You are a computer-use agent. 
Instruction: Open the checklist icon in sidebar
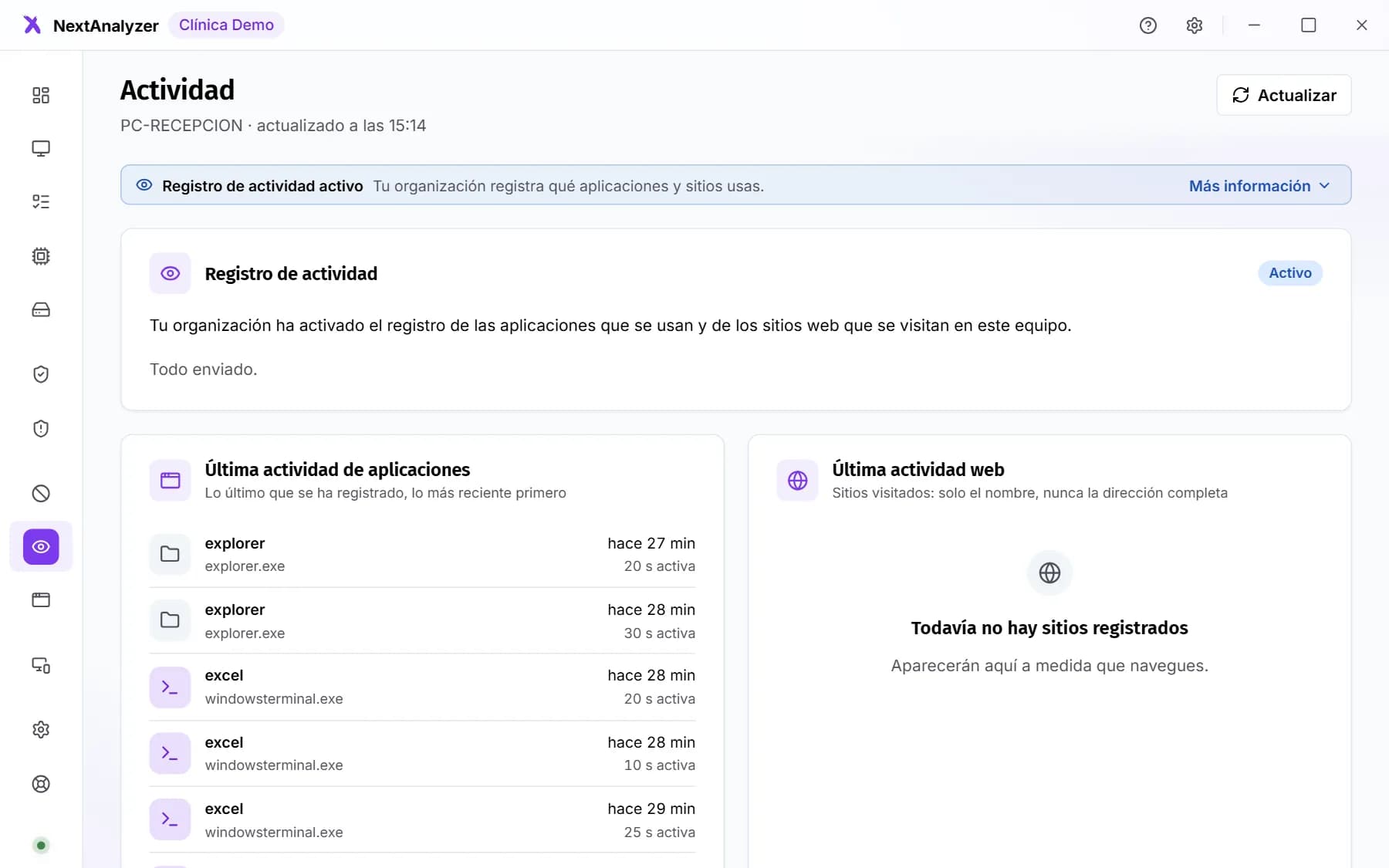pyautogui.click(x=41, y=202)
